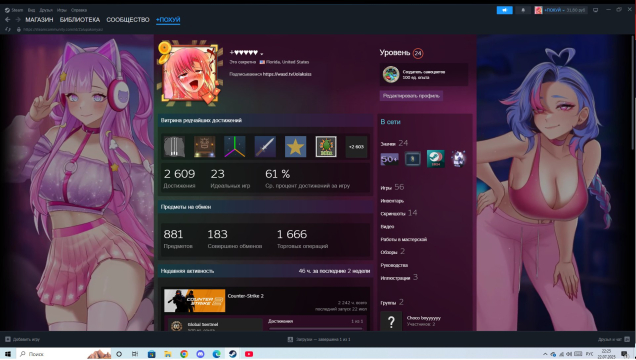
Task: Open the announcements megaphone icon
Action: click(x=505, y=10)
